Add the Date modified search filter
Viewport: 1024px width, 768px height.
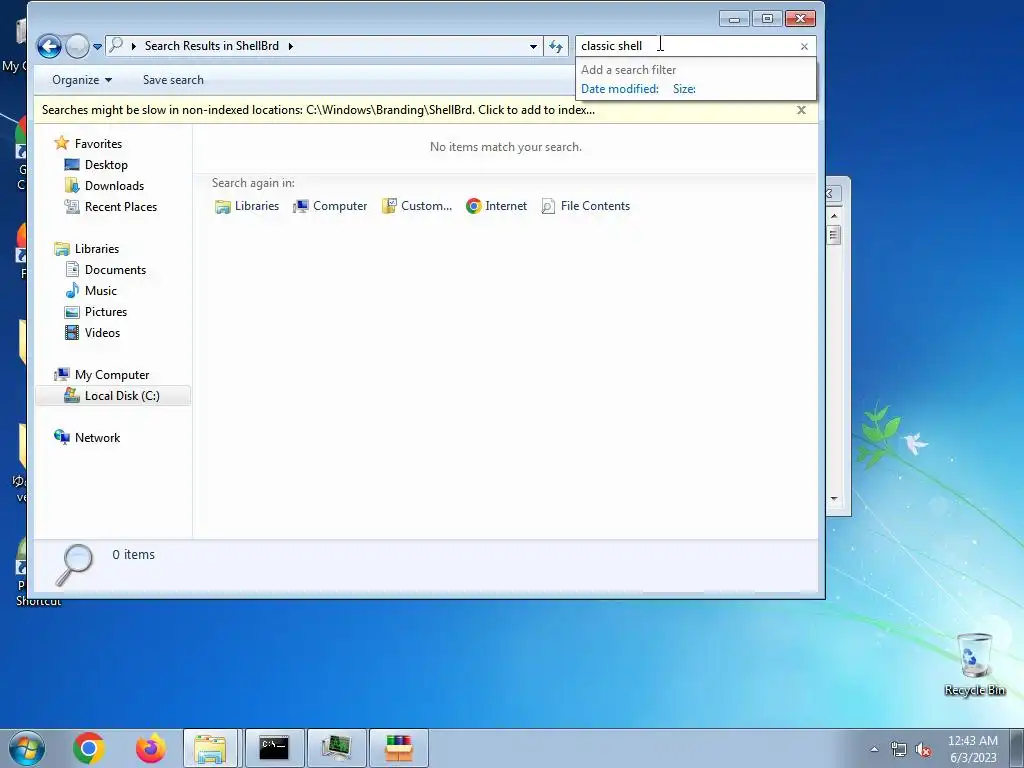click(620, 89)
